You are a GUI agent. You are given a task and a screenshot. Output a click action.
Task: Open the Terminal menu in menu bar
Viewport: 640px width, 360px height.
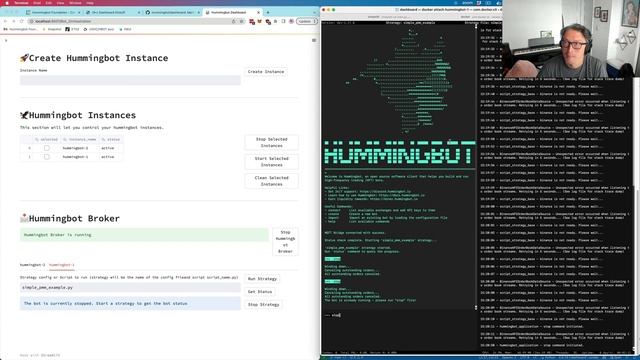coord(21,3)
